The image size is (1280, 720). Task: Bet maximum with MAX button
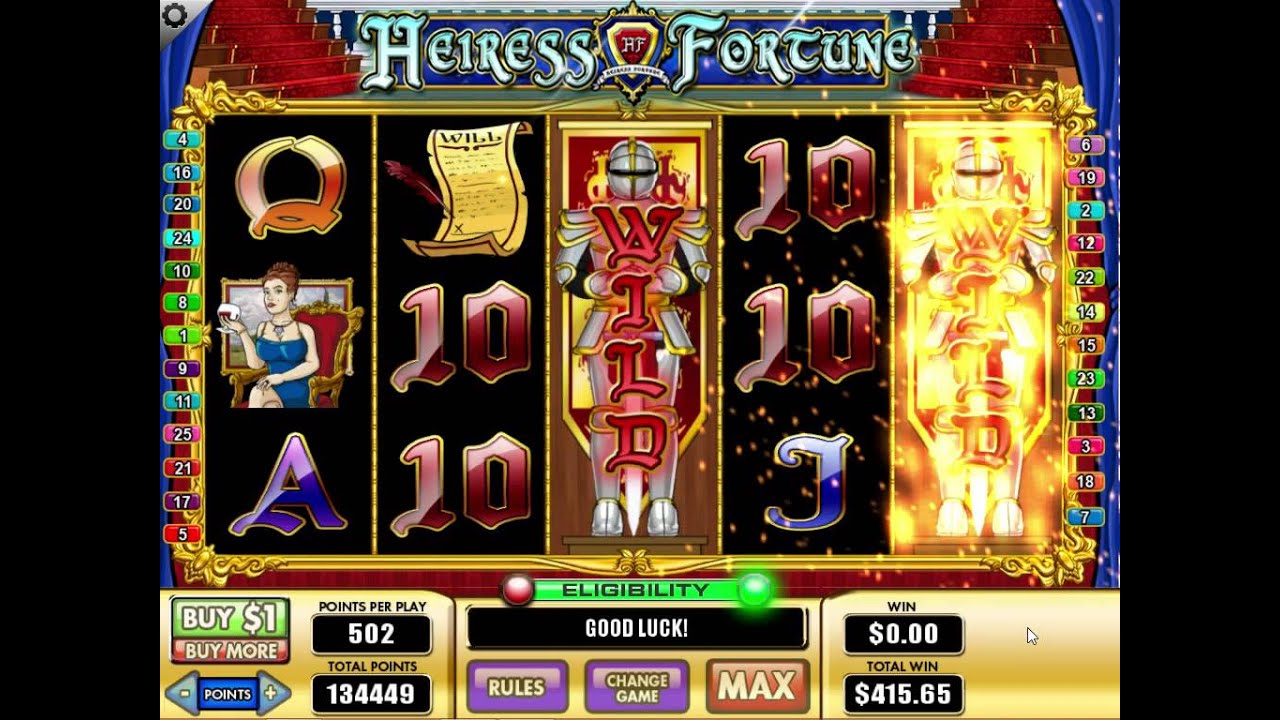tap(757, 686)
